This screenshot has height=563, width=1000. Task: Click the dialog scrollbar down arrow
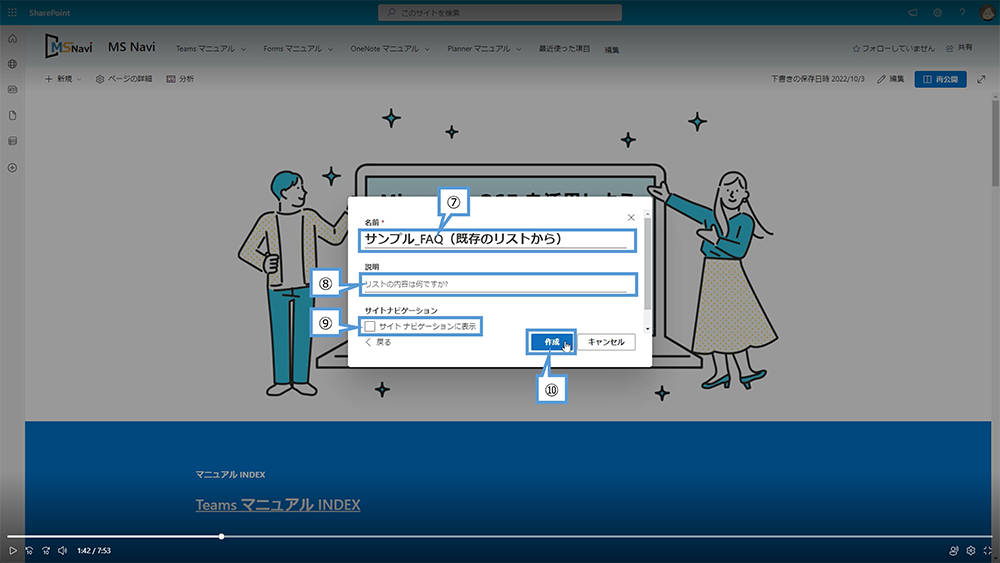[647, 329]
